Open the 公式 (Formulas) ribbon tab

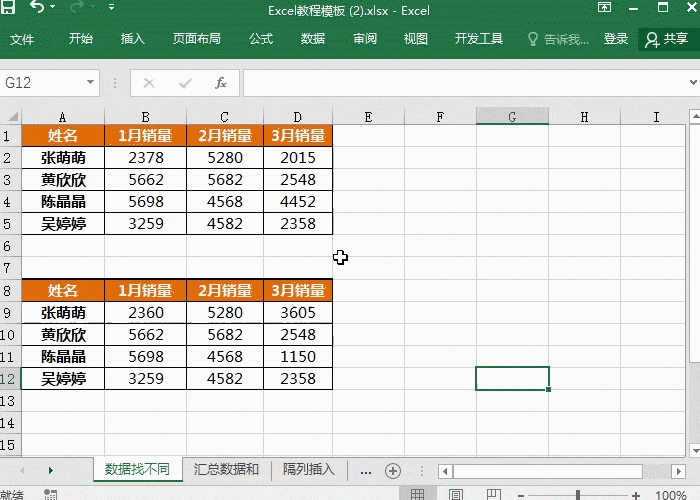[x=261, y=39]
